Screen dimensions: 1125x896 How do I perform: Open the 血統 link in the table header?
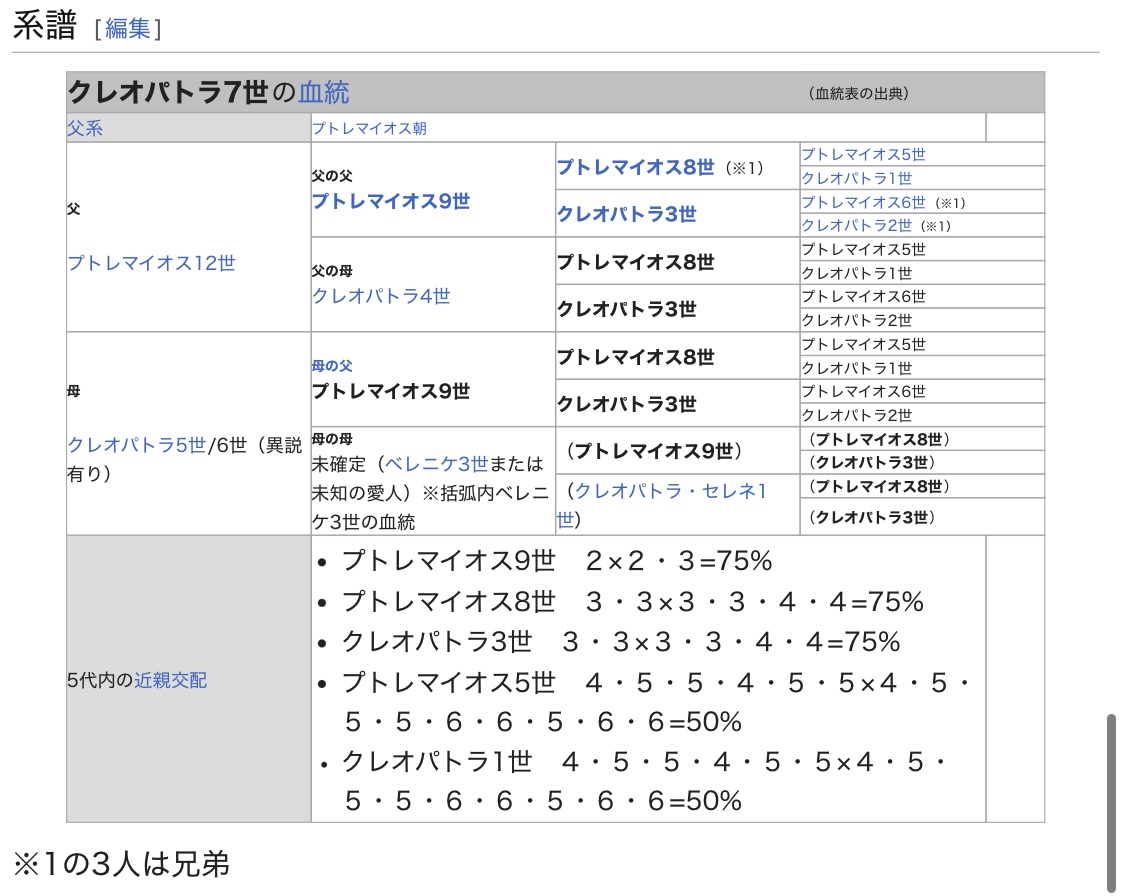[x=324, y=93]
